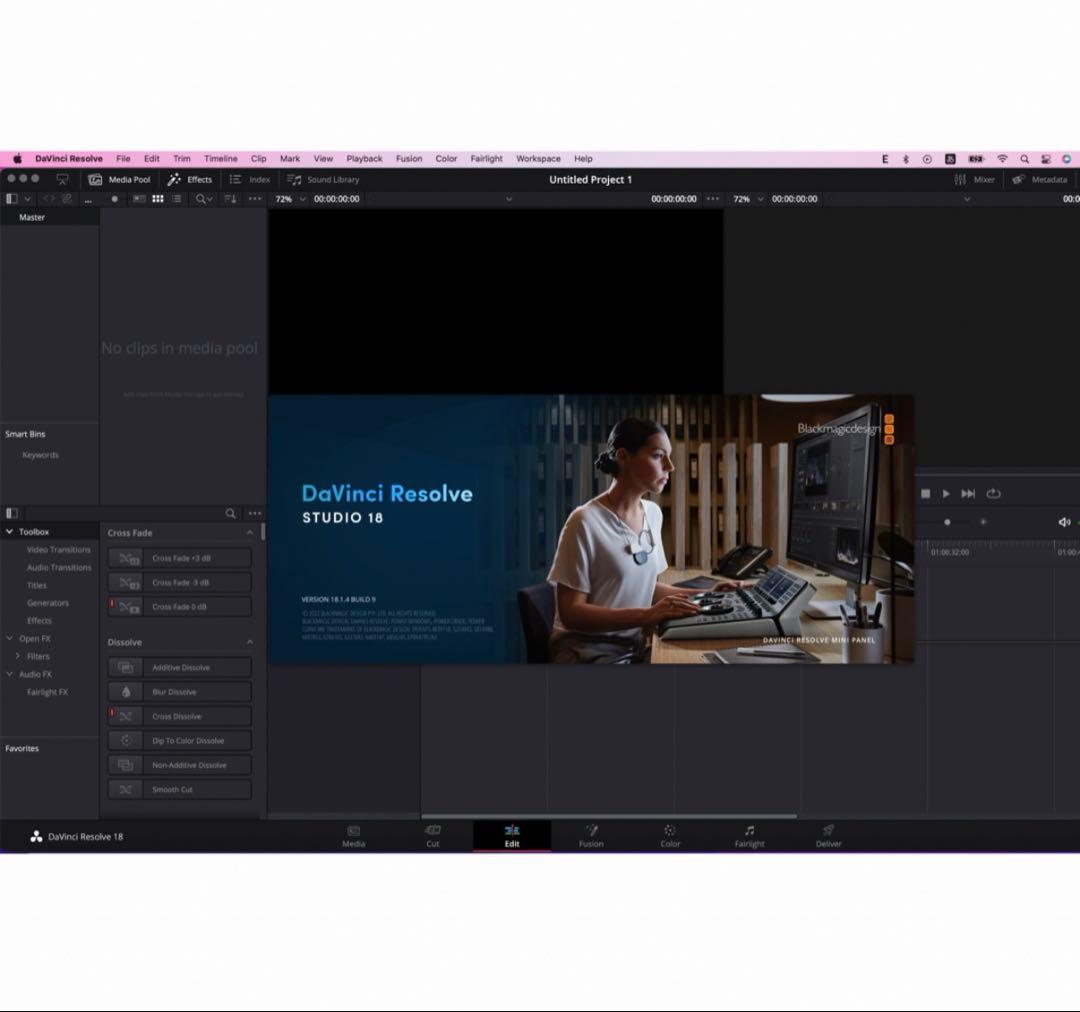Open the Playback menu
This screenshot has height=1012, width=1080.
click(x=364, y=159)
